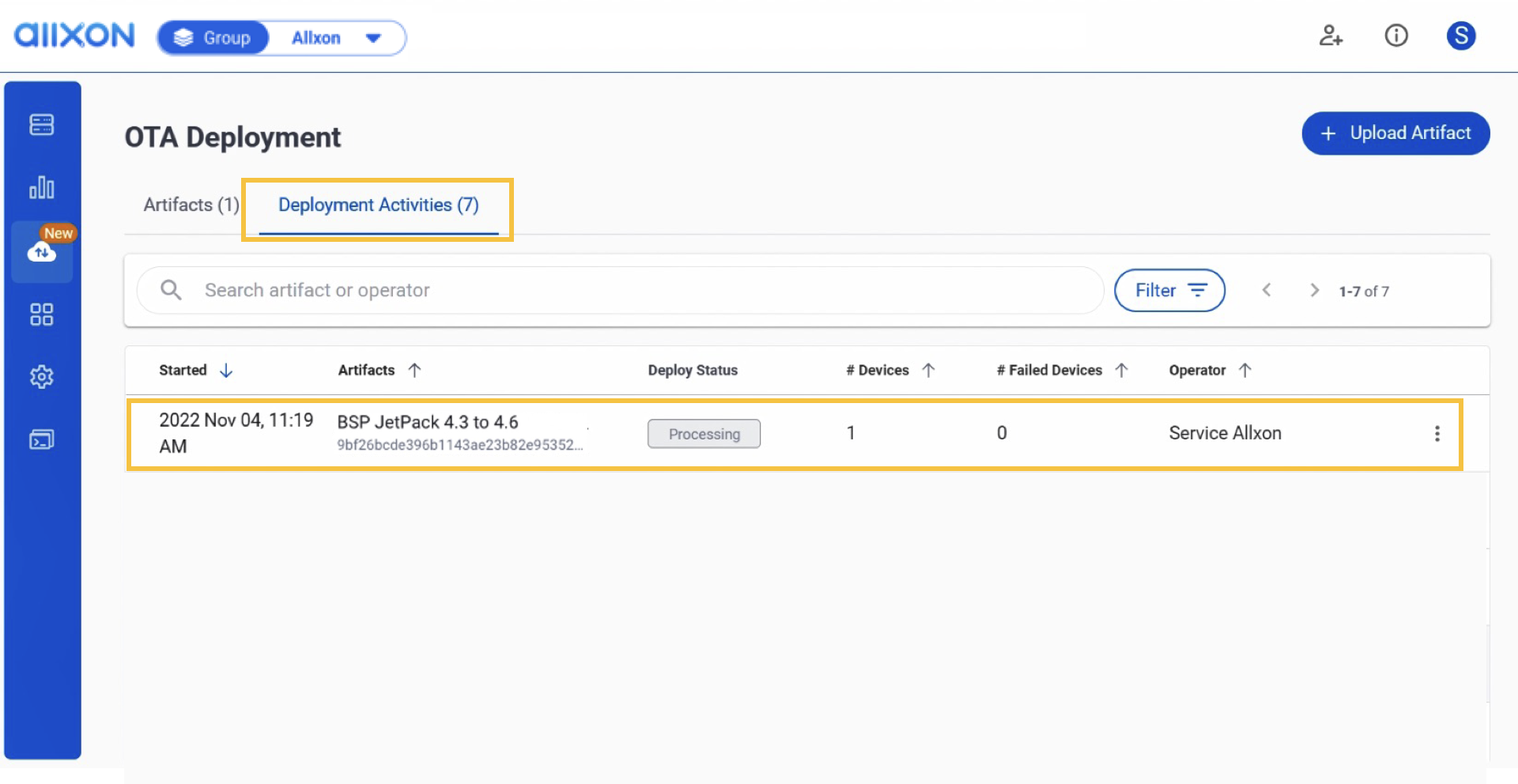The width and height of the screenshot is (1518, 784).
Task: Click the search magnifier icon
Action: (x=171, y=290)
